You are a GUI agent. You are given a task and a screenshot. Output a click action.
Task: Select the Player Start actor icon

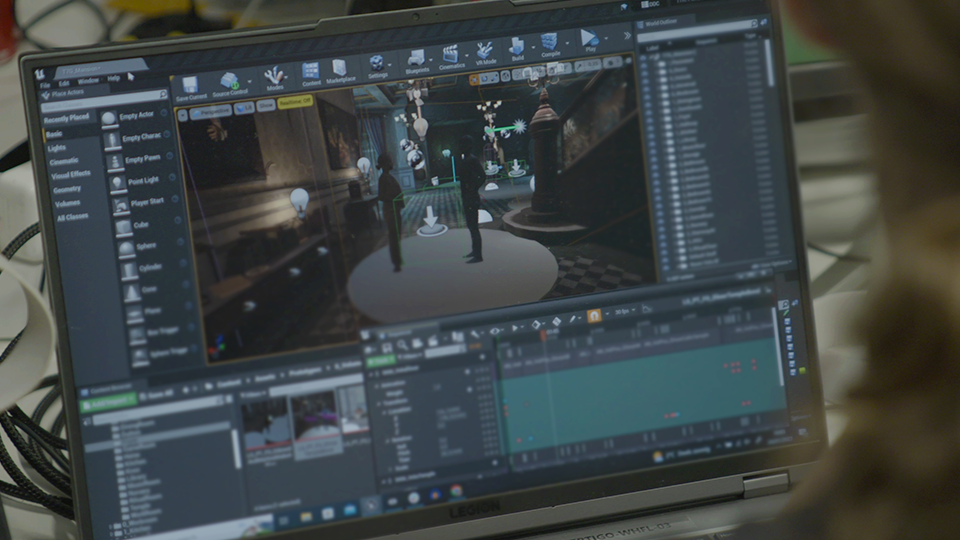(121, 205)
